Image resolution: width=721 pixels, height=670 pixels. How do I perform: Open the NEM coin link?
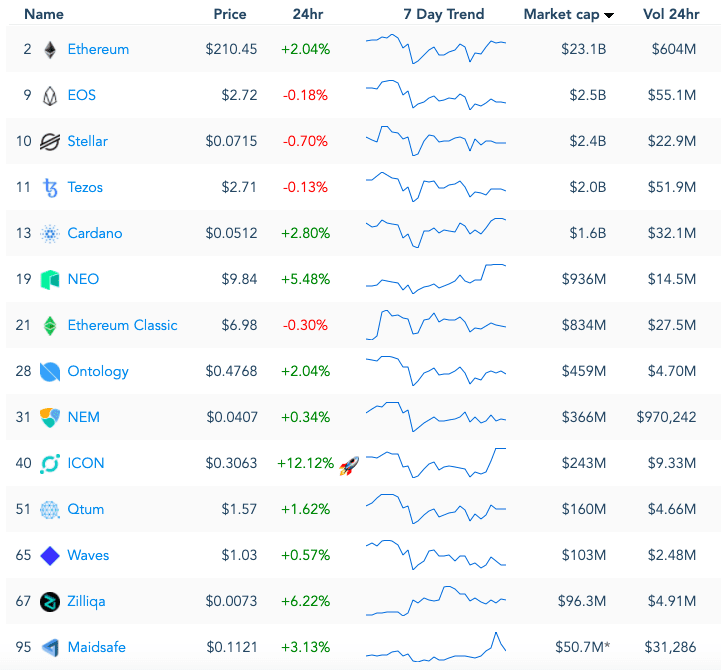pyautogui.click(x=84, y=417)
